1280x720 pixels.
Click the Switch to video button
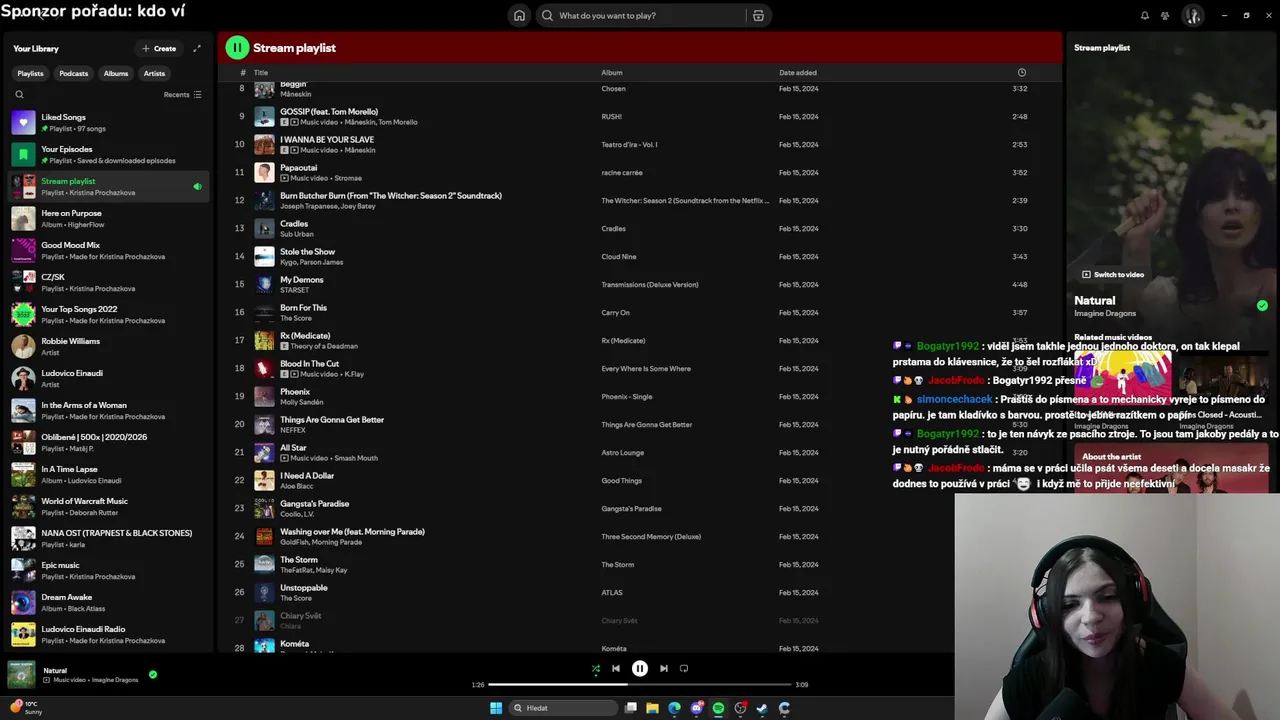click(x=1112, y=274)
